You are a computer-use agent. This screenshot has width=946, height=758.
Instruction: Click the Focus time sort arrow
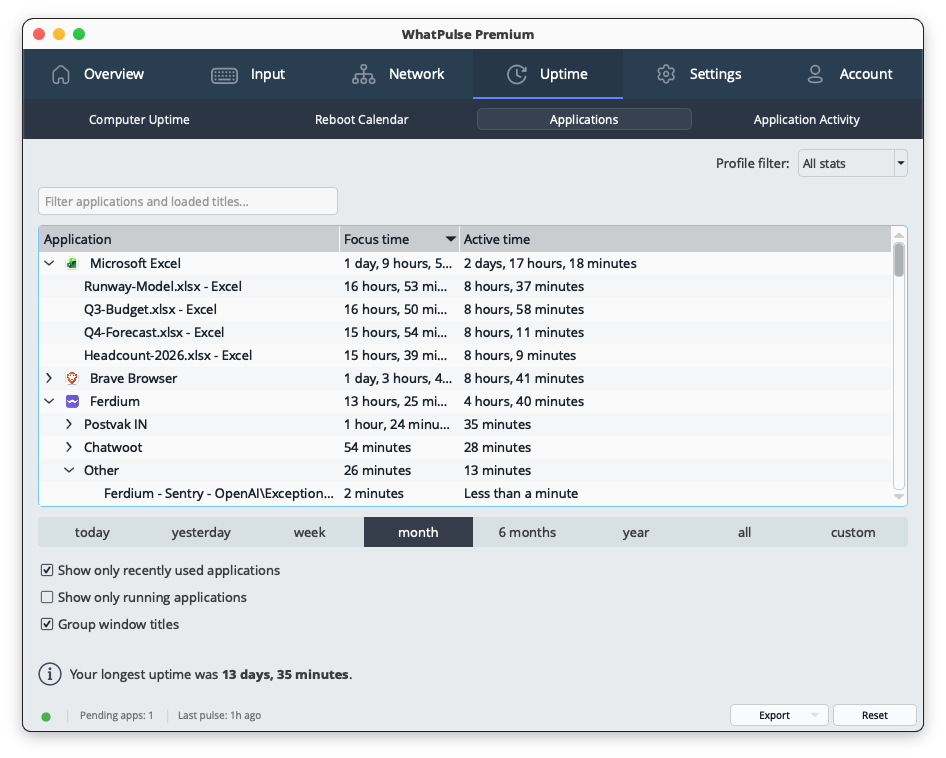tap(450, 239)
